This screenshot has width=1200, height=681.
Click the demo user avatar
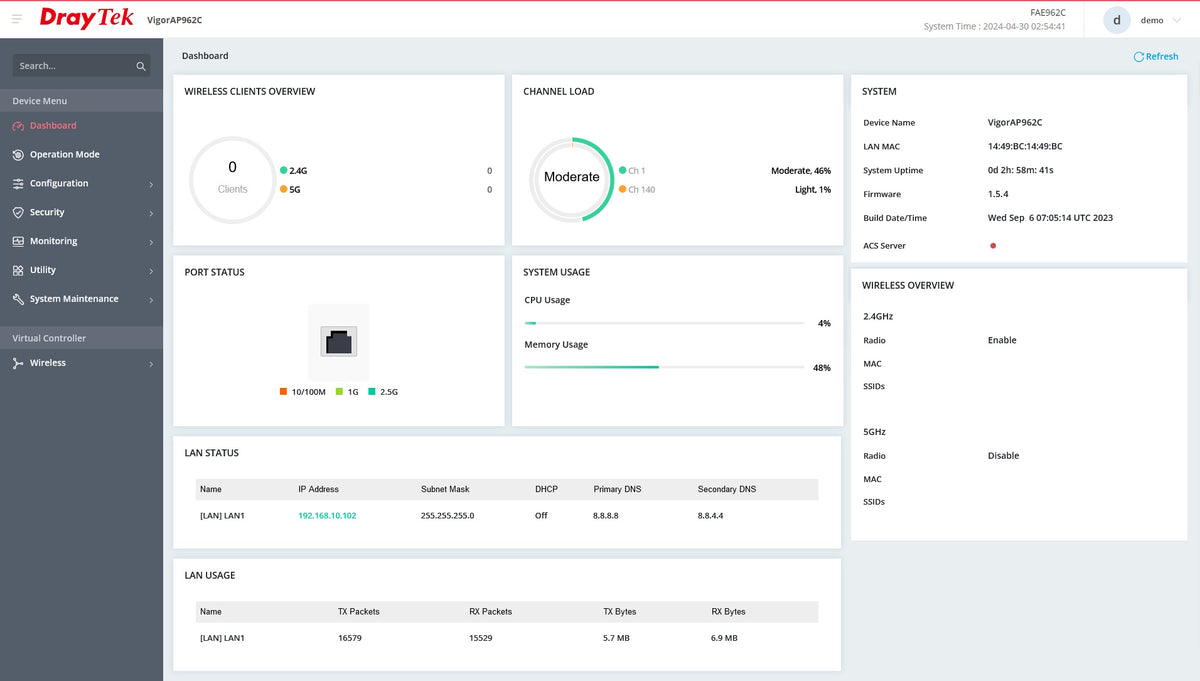click(x=1117, y=20)
